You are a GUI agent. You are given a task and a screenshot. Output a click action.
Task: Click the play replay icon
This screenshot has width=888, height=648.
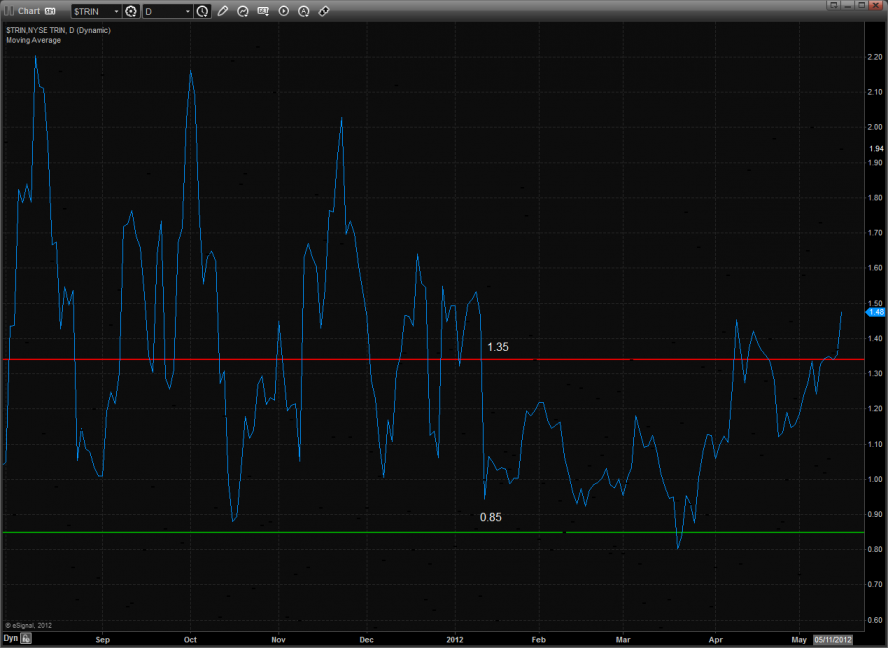pos(284,11)
